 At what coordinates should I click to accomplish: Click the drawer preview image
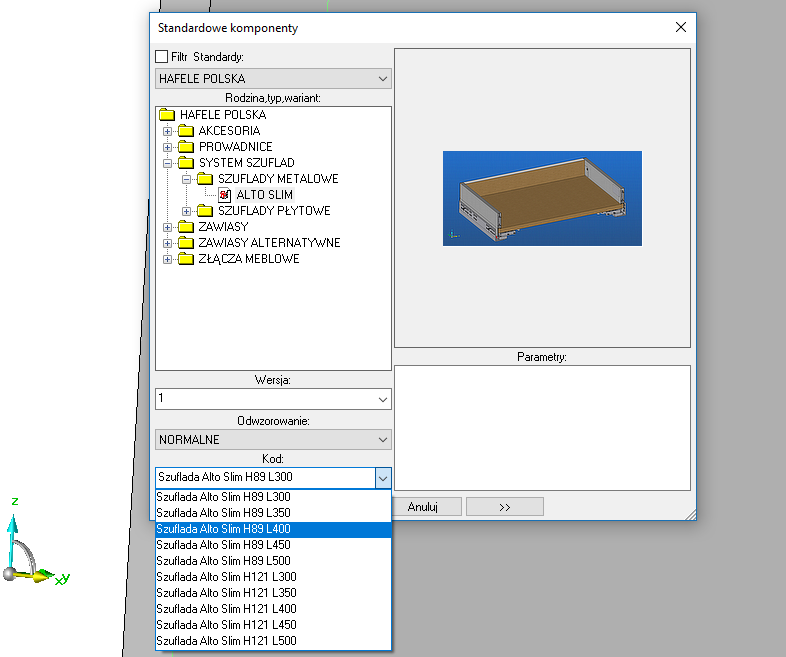[542, 198]
